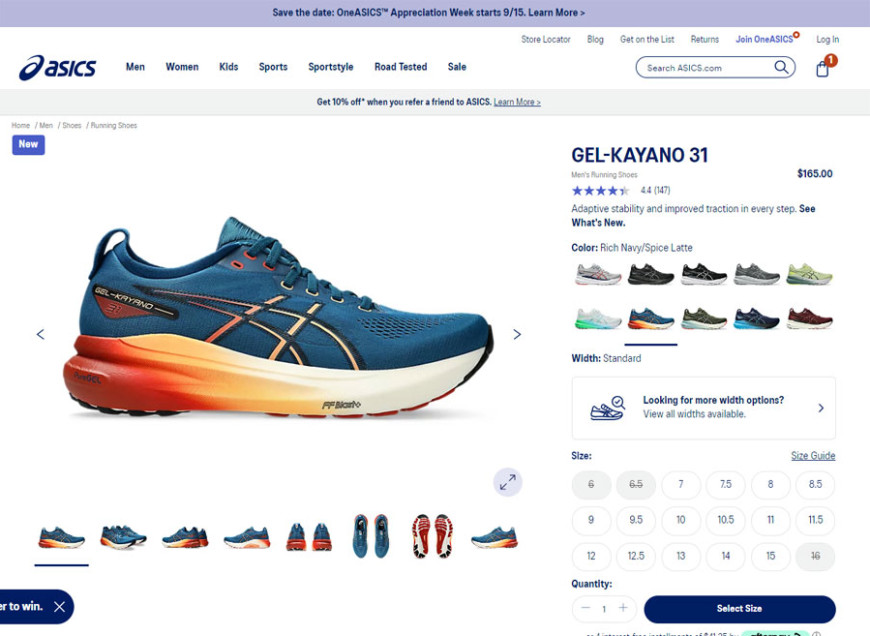
Task: Decrease quantity with the minus button
Action: pyautogui.click(x=585, y=608)
